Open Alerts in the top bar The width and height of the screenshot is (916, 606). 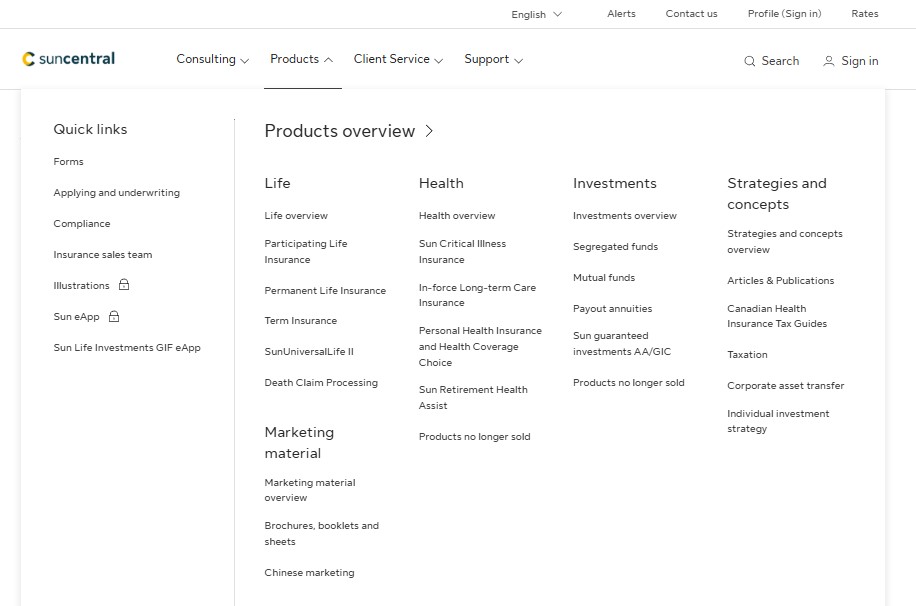pyautogui.click(x=621, y=14)
